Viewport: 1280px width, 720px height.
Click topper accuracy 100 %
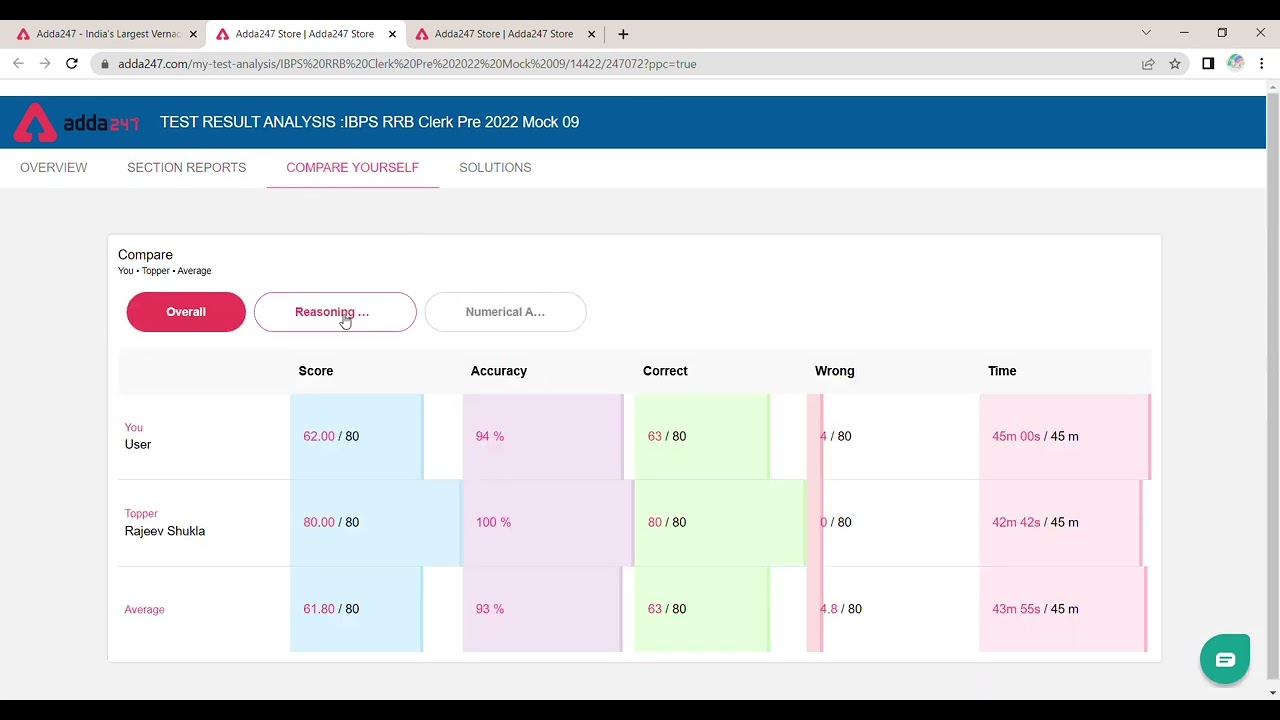pos(493,522)
